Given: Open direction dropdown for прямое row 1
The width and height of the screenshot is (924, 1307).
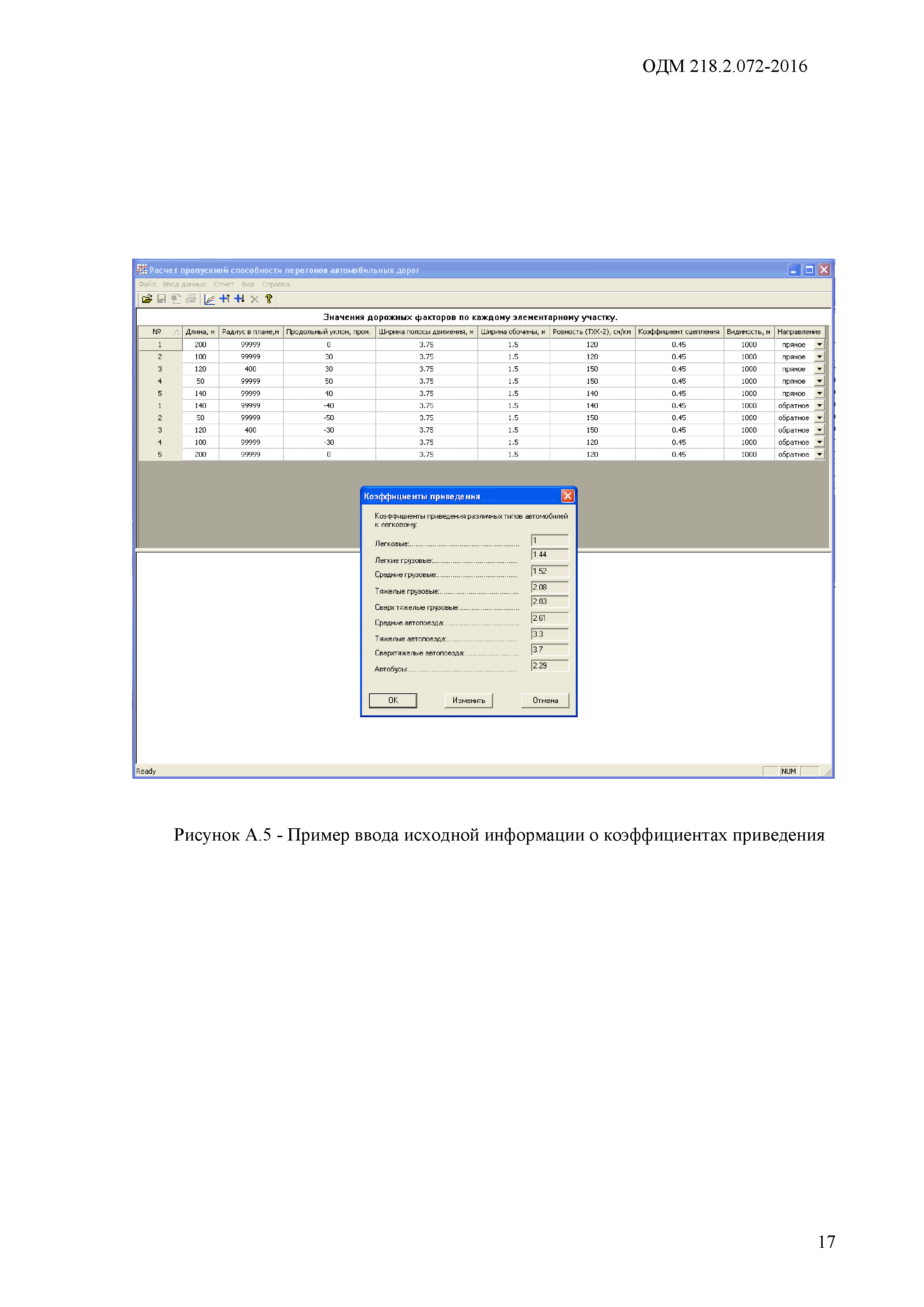Looking at the screenshot, I should point(819,344).
